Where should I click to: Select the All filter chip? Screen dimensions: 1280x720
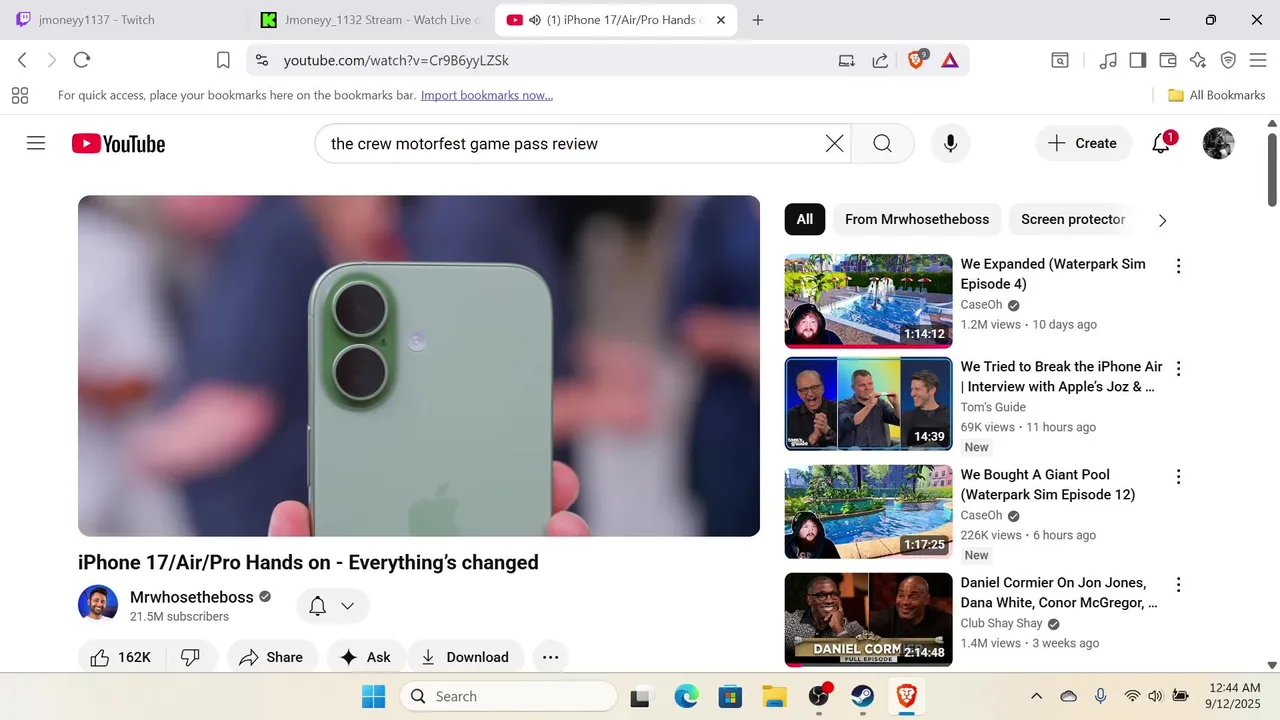(805, 219)
